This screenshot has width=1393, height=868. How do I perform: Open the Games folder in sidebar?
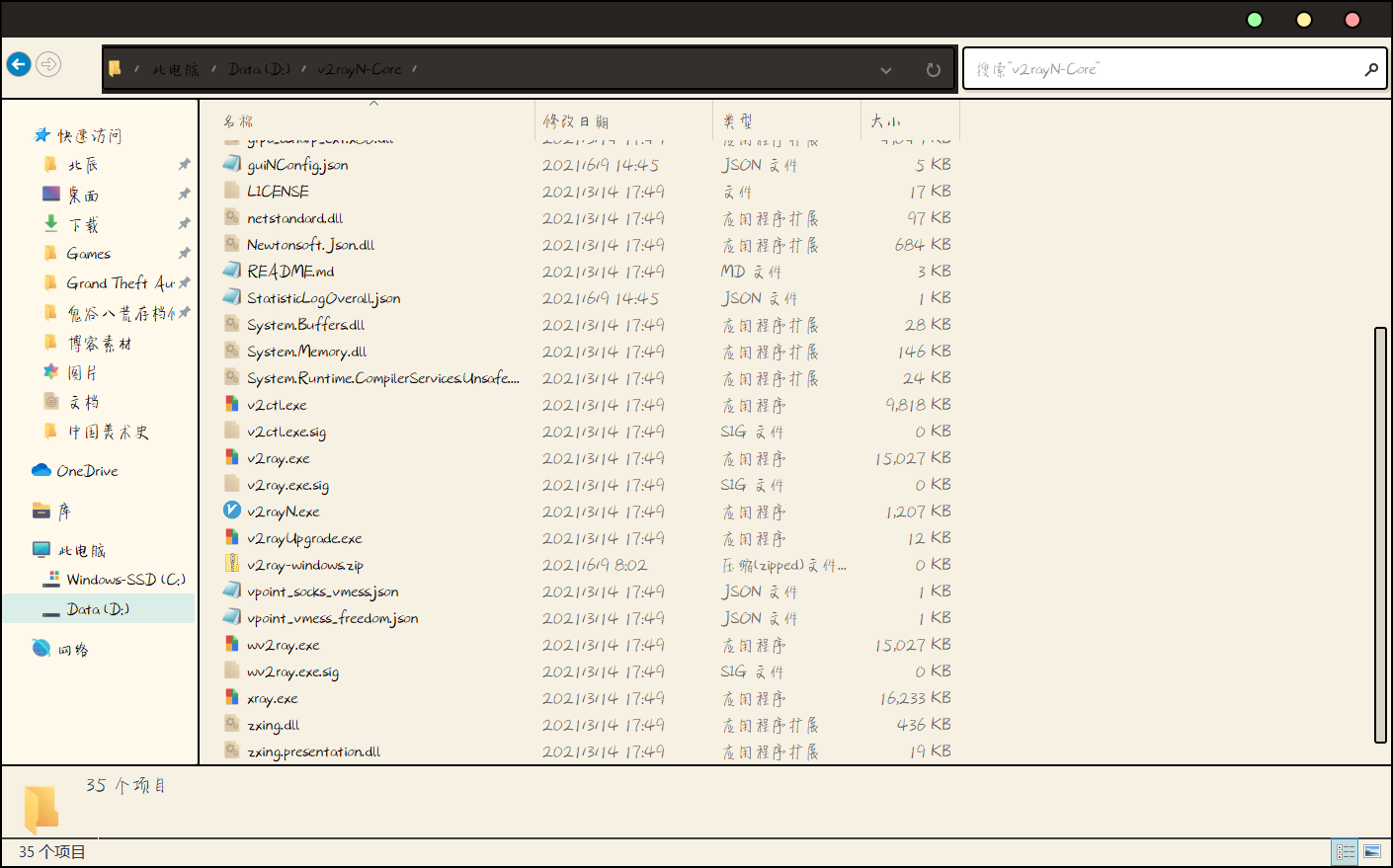click(88, 254)
